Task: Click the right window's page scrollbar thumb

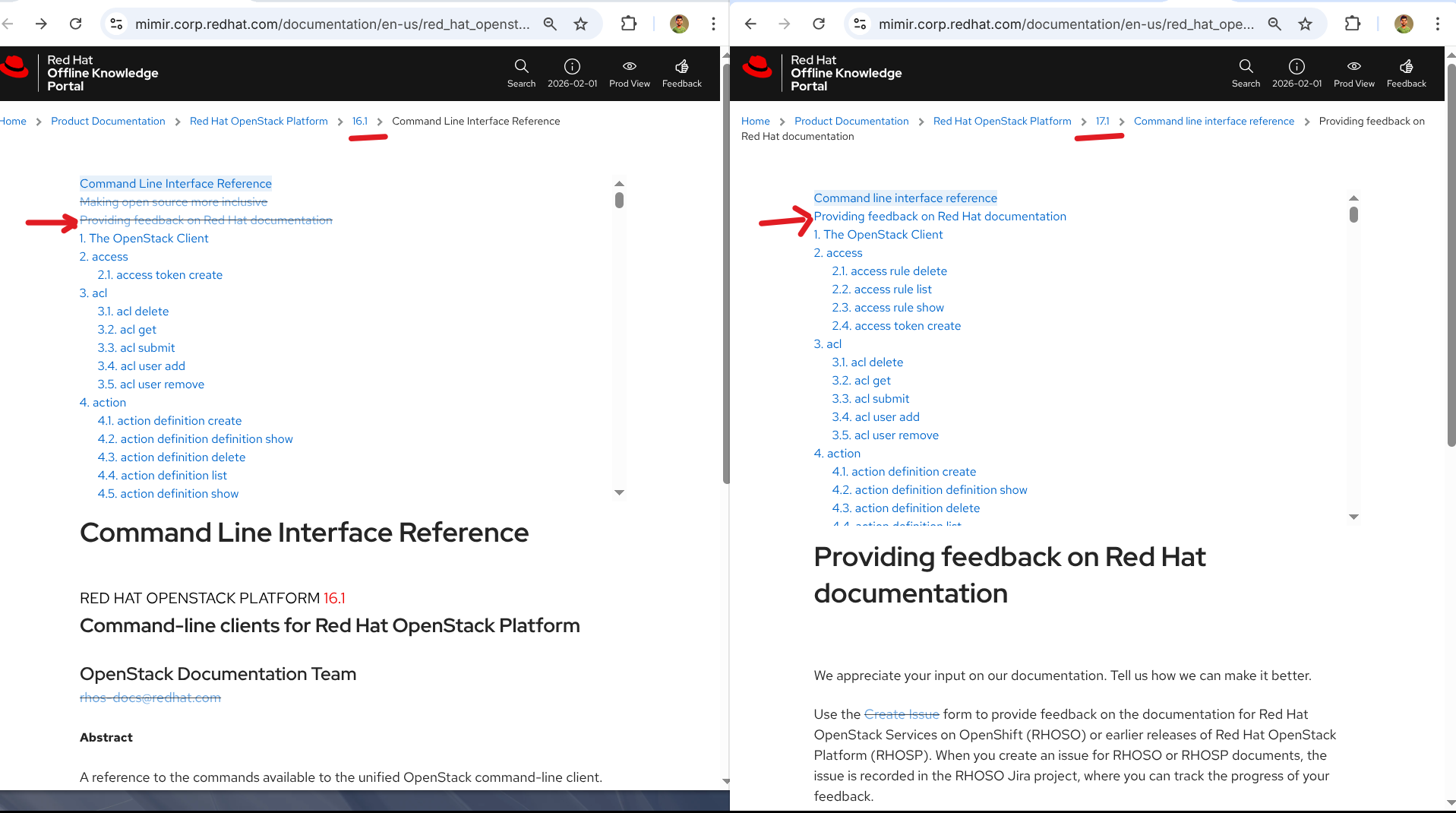Action: [x=1451, y=255]
